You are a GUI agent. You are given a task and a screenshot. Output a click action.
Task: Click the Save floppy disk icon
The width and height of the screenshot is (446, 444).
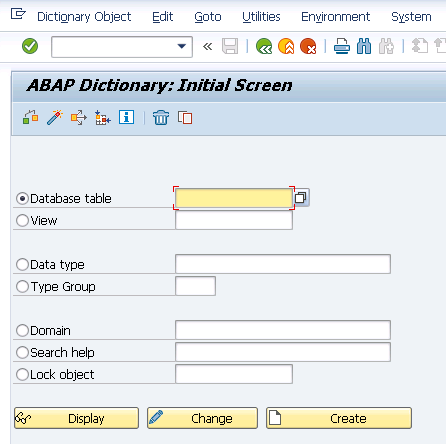[x=230, y=46]
